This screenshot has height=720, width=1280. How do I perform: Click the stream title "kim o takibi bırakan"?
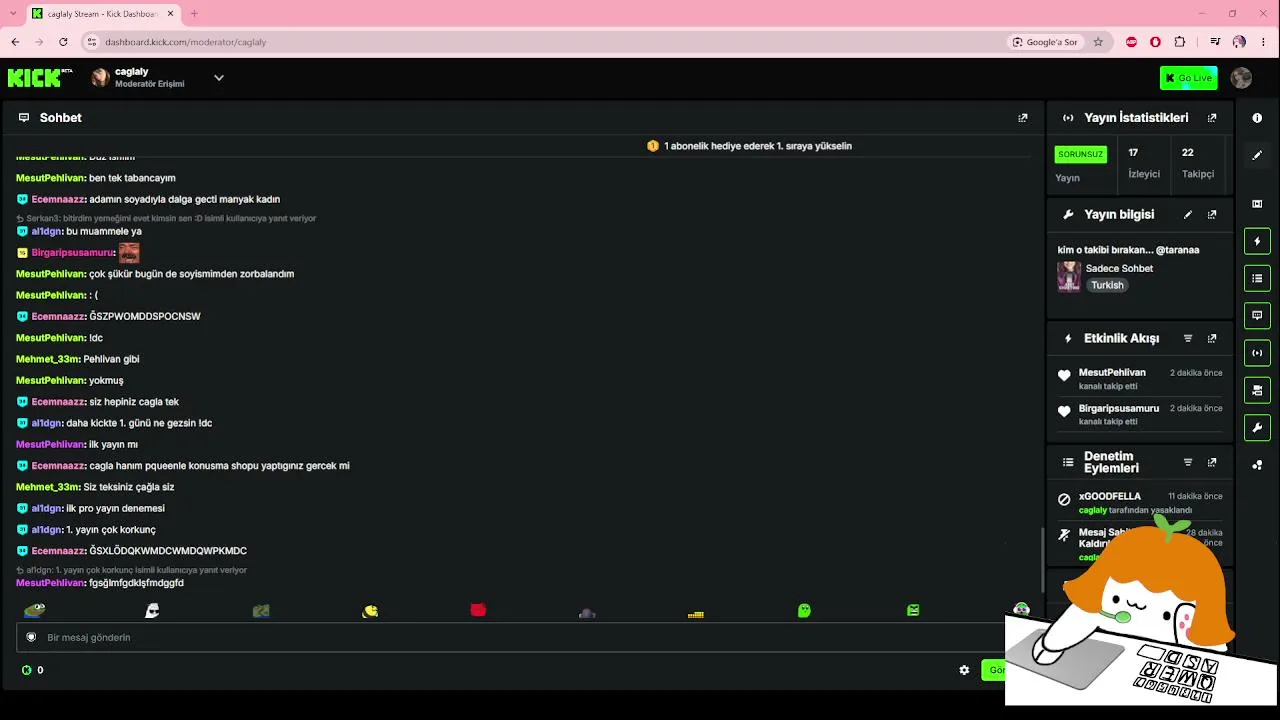pyautogui.click(x=1128, y=250)
